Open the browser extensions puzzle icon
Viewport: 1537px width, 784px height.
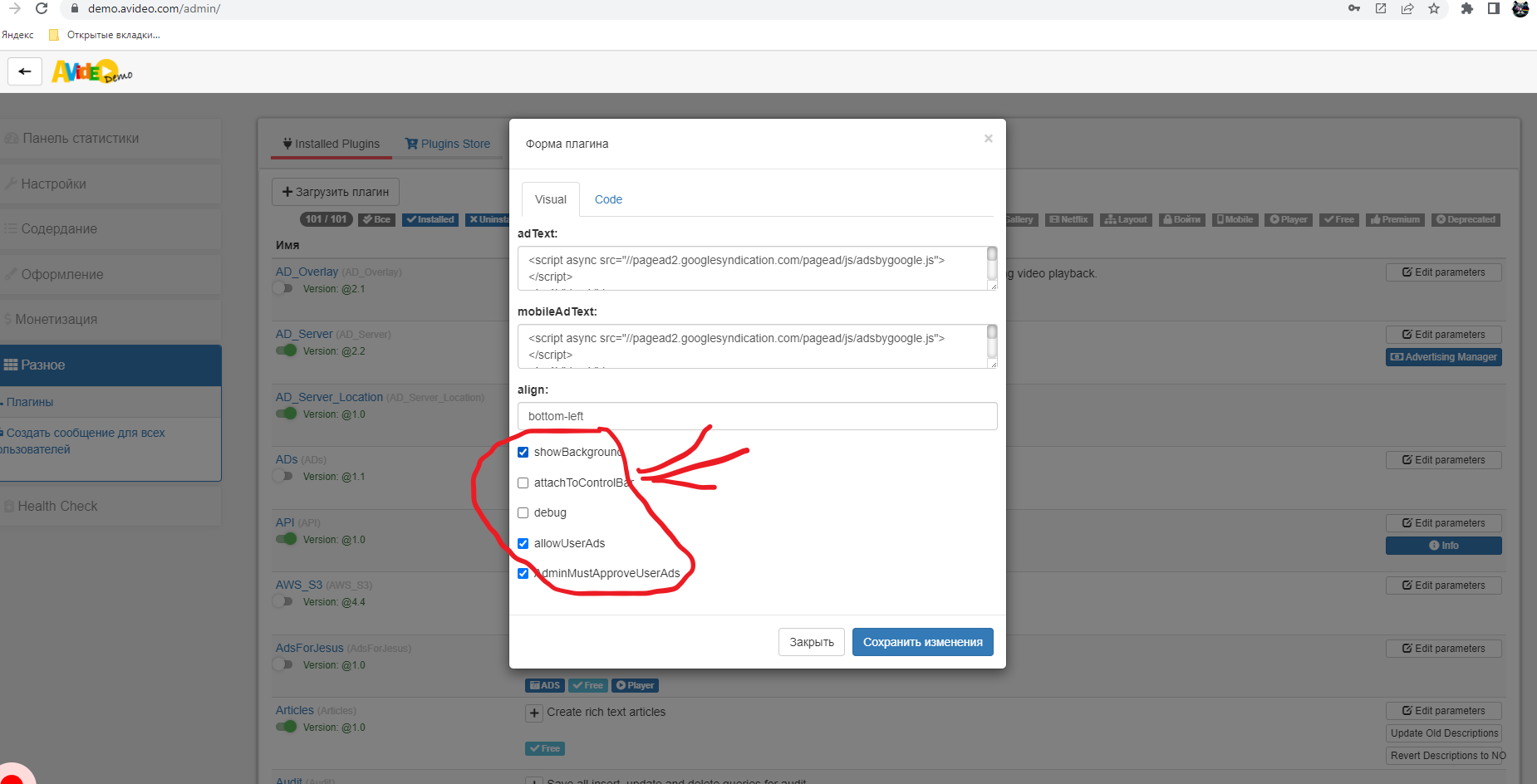click(1467, 8)
